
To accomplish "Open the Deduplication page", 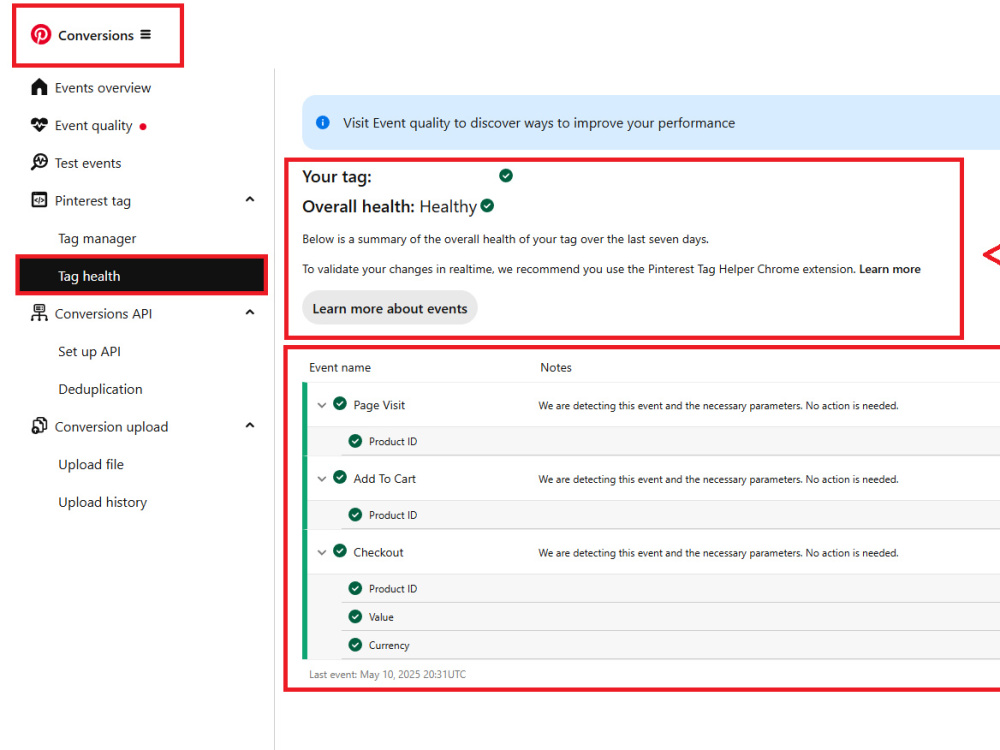I will pyautogui.click(x=100, y=389).
